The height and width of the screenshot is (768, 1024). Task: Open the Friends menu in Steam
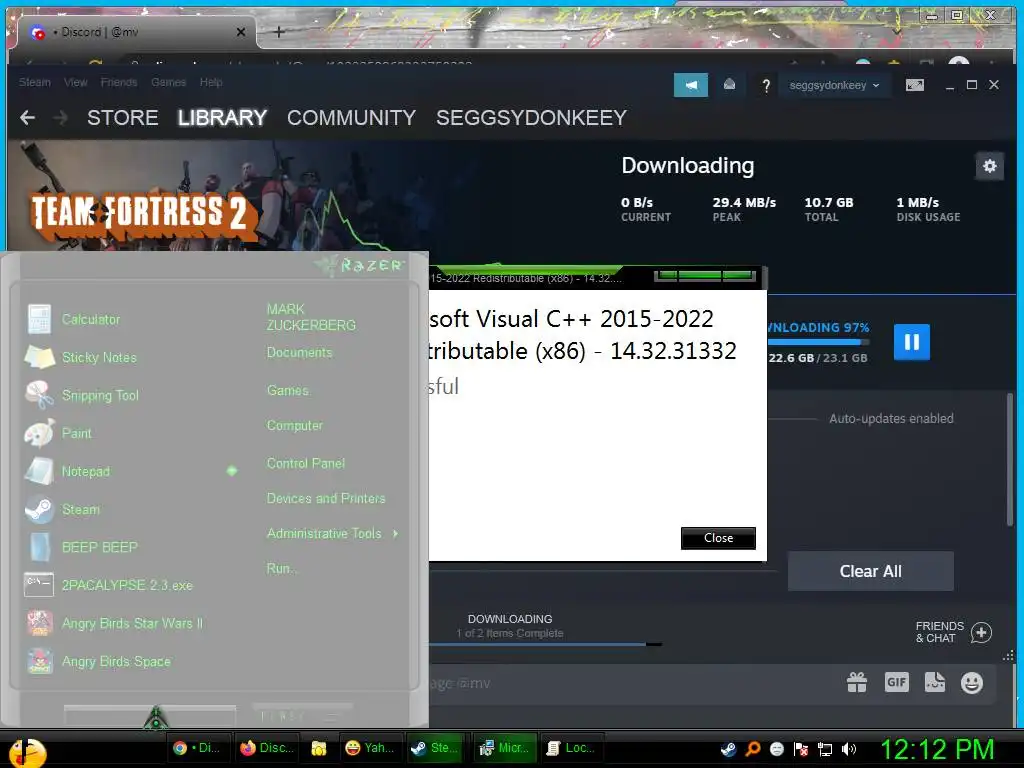tap(119, 82)
